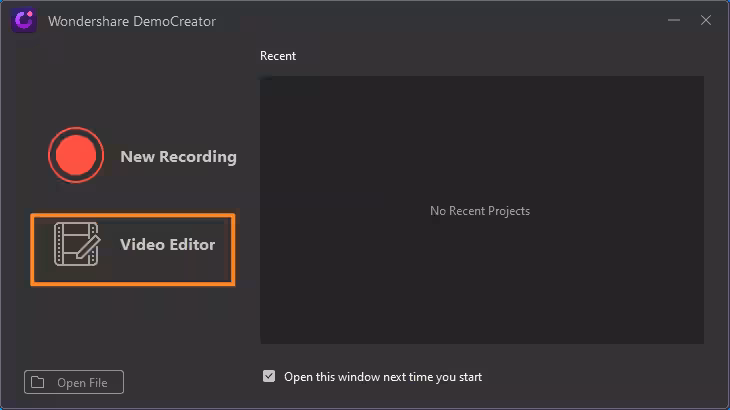Click the Recent heading
Viewport: 730px width, 410px height.
point(278,56)
